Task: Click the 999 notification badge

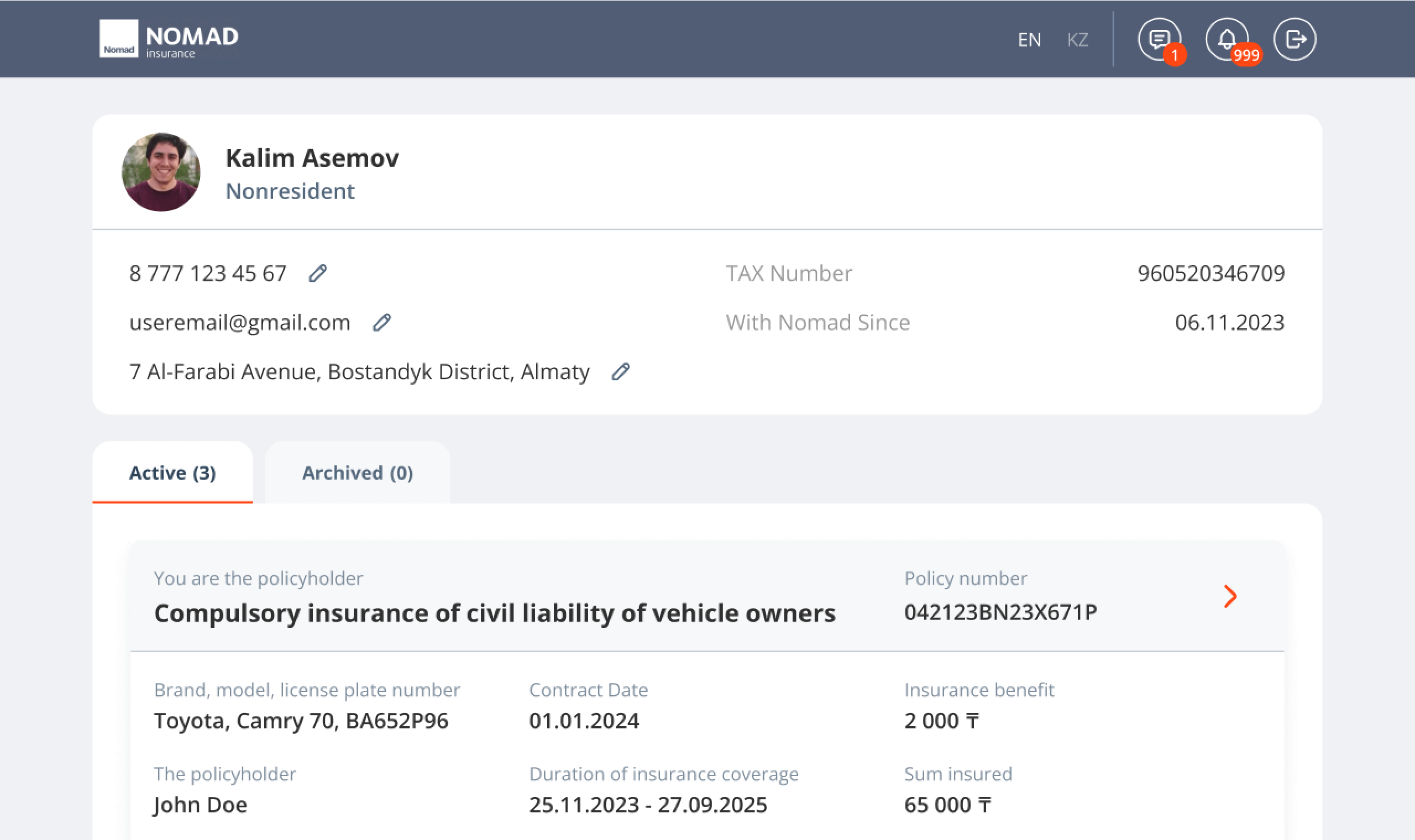Action: coord(1246,55)
